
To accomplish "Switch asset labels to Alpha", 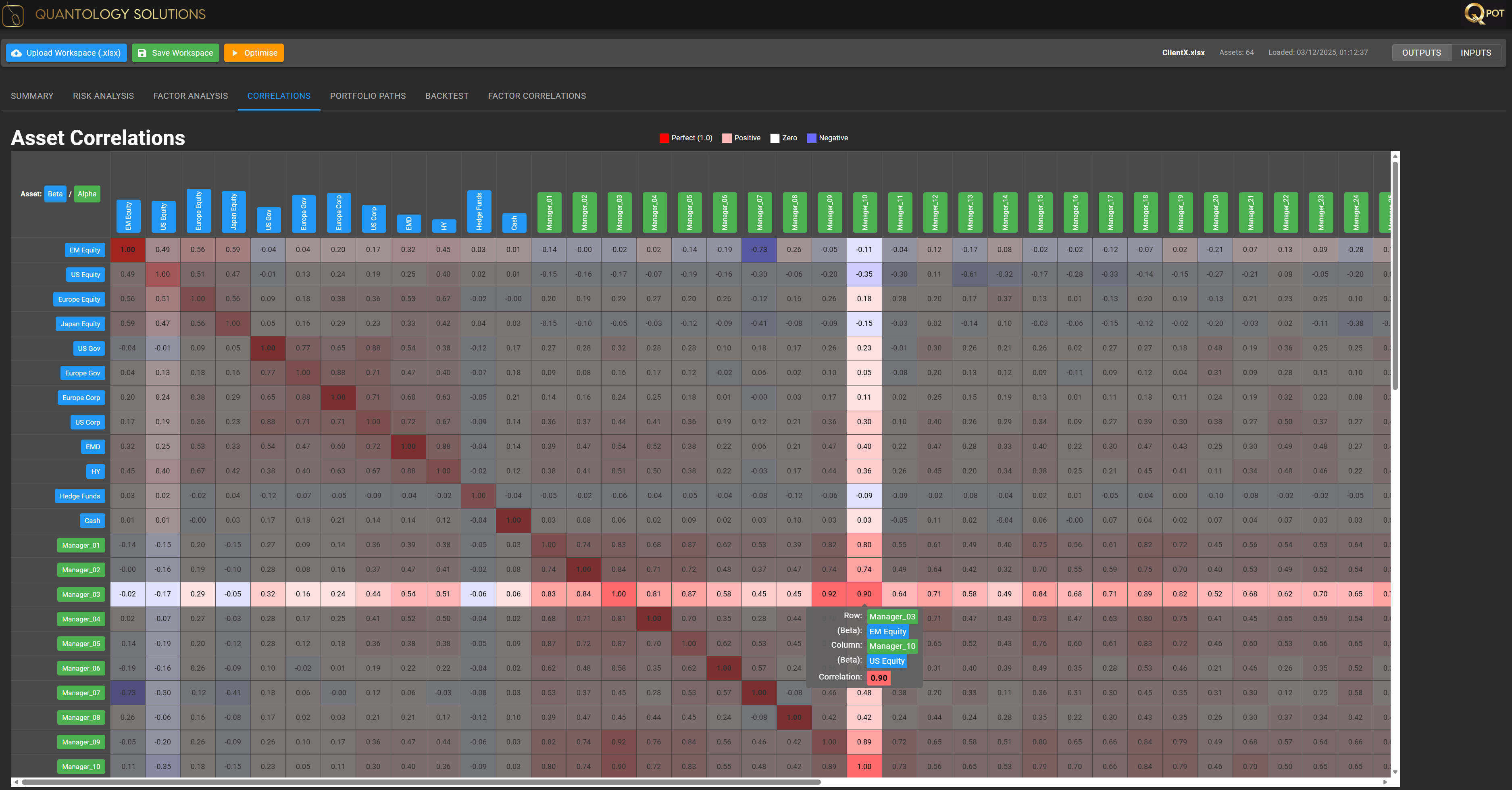I will point(87,194).
